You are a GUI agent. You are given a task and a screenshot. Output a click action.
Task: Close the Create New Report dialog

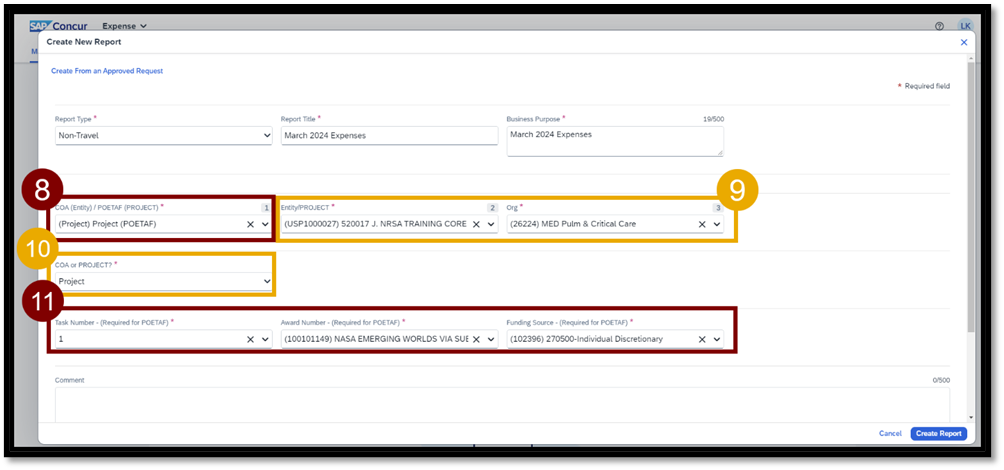(x=964, y=42)
